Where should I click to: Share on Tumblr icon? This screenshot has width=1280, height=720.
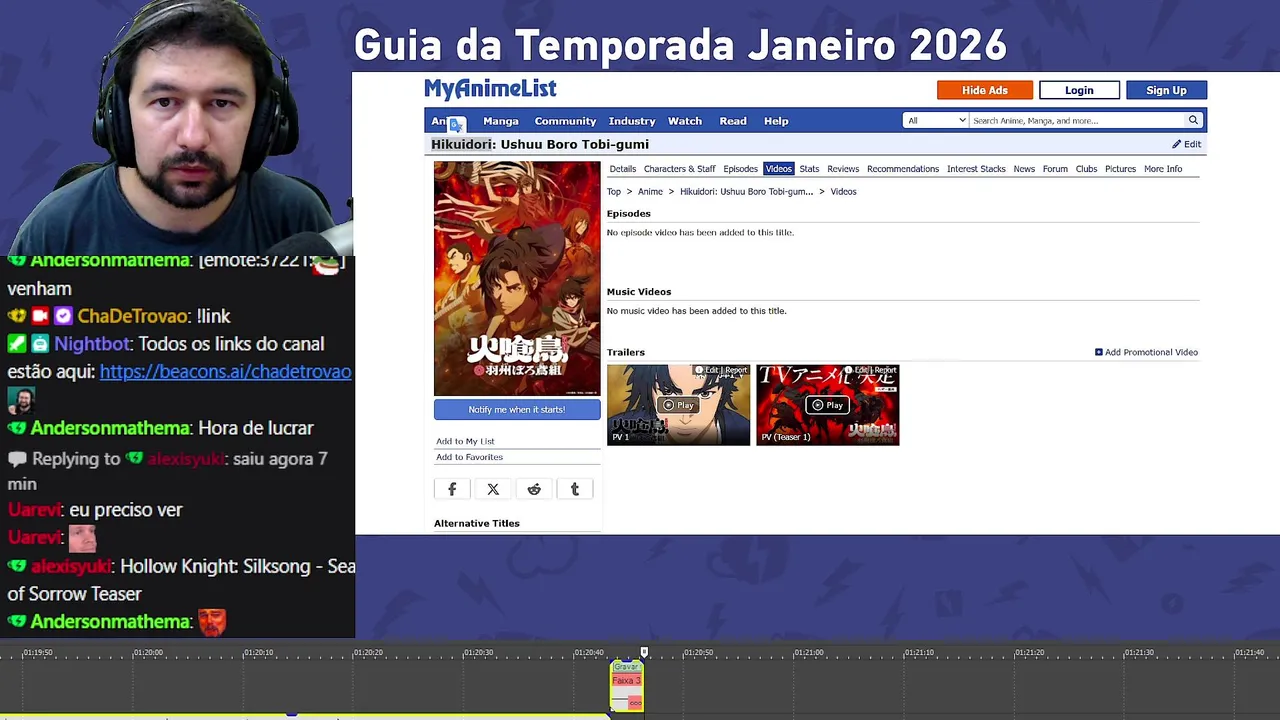point(575,489)
